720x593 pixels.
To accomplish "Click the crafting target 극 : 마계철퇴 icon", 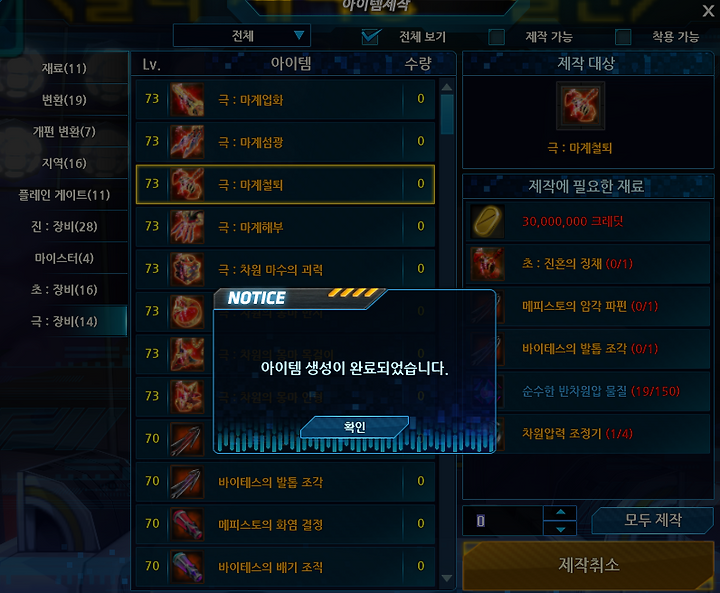I will pos(580,106).
